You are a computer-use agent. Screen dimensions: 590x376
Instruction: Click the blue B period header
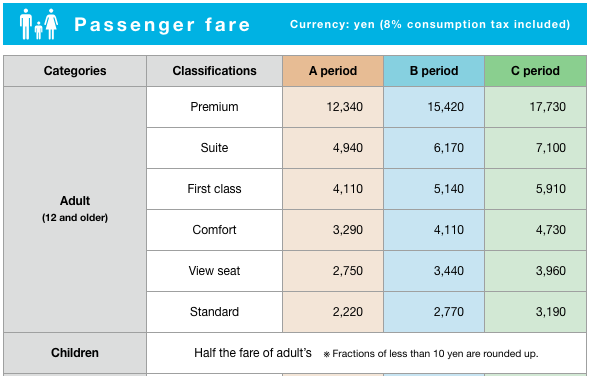coord(434,71)
